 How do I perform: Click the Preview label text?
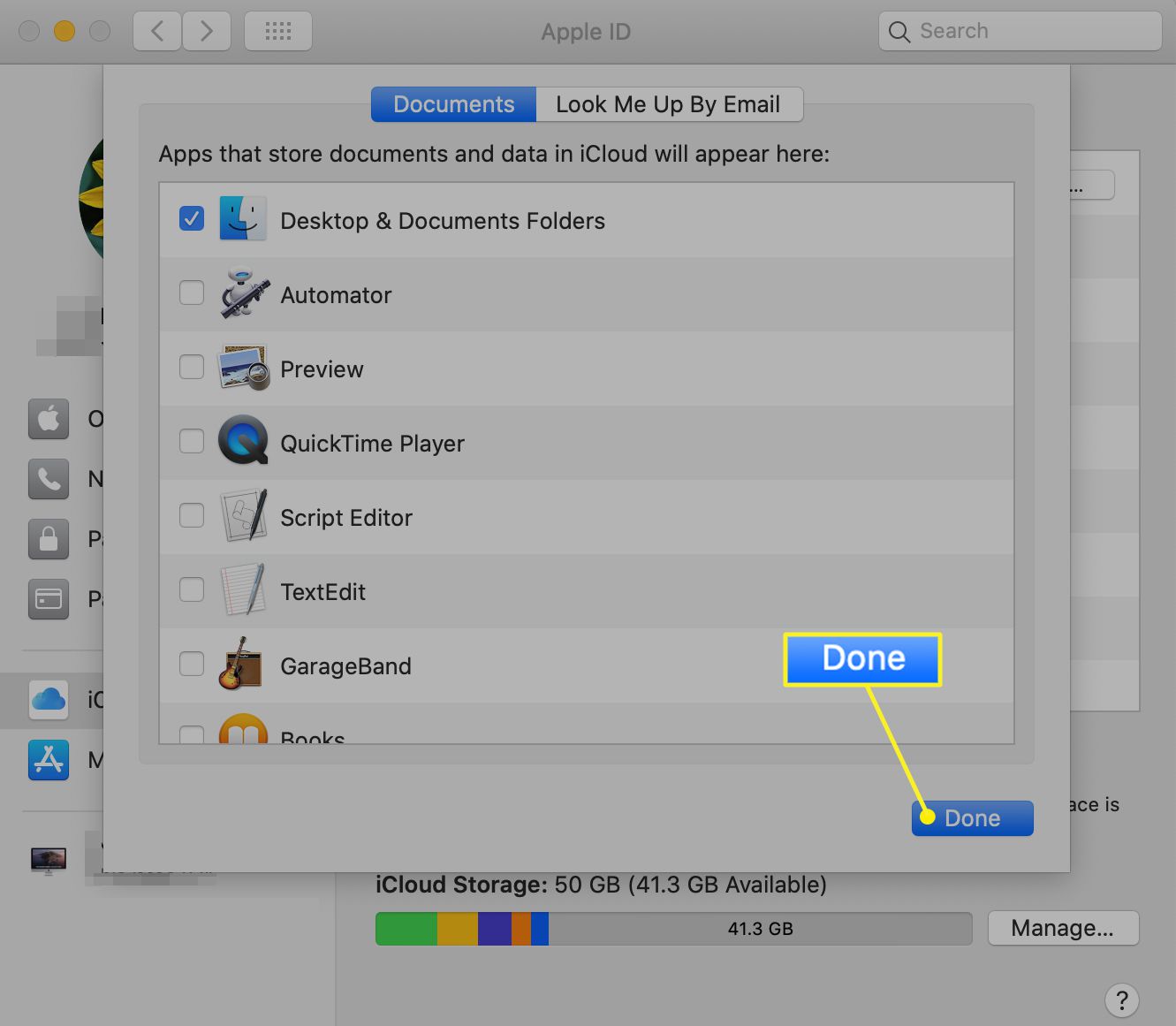point(322,369)
